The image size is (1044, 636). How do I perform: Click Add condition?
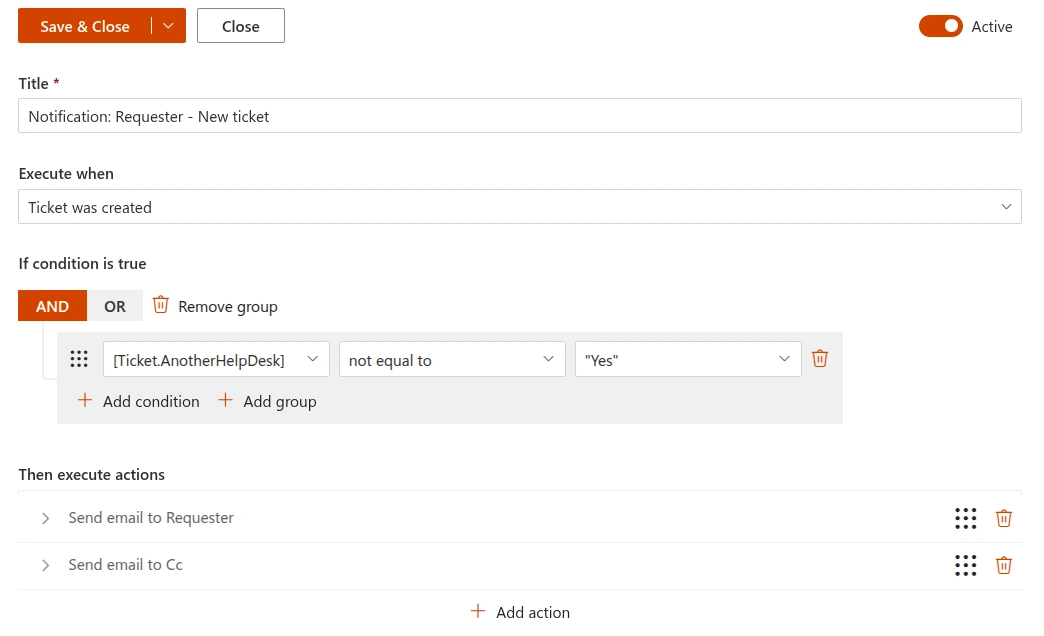138,401
